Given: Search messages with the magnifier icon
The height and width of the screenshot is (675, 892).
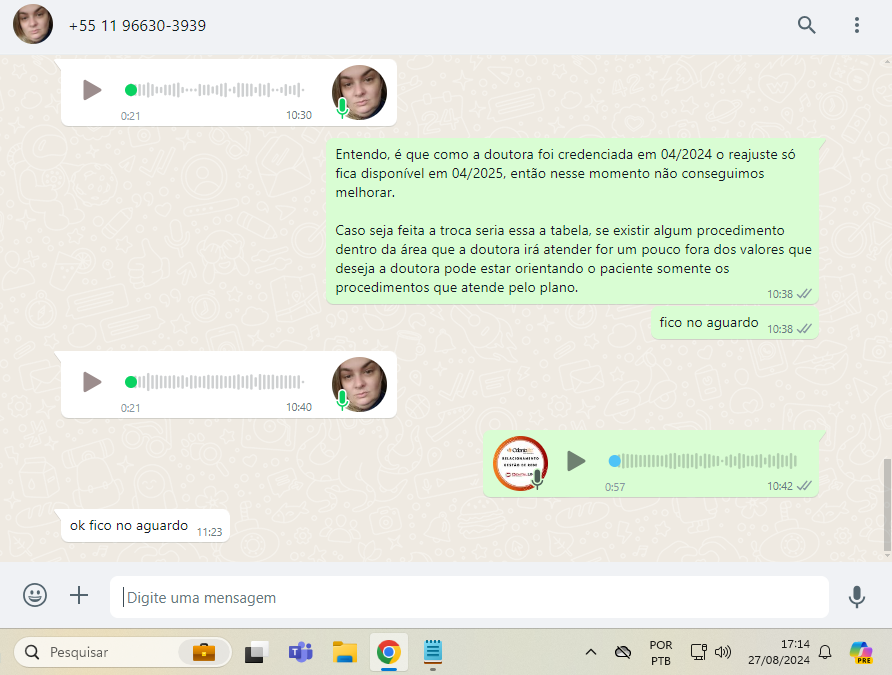Looking at the screenshot, I should [x=806, y=26].
